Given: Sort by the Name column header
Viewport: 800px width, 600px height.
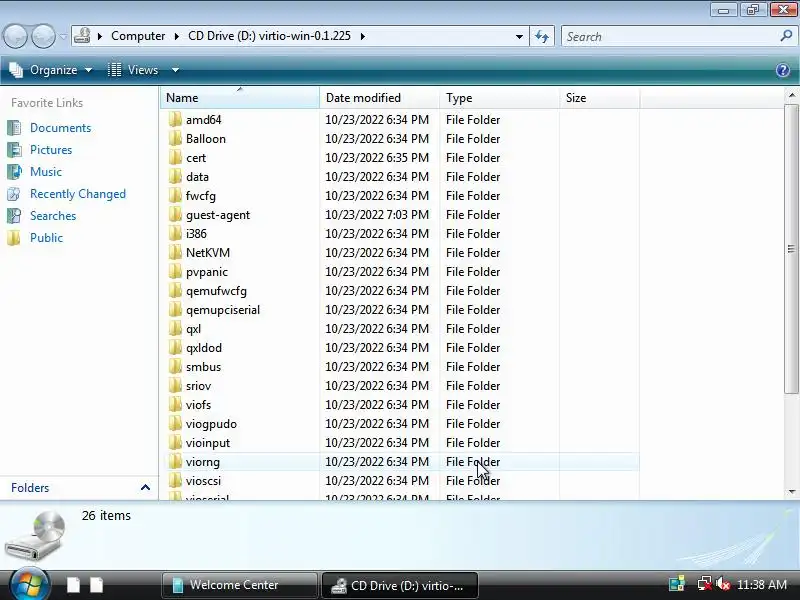Looking at the screenshot, I should tap(240, 97).
